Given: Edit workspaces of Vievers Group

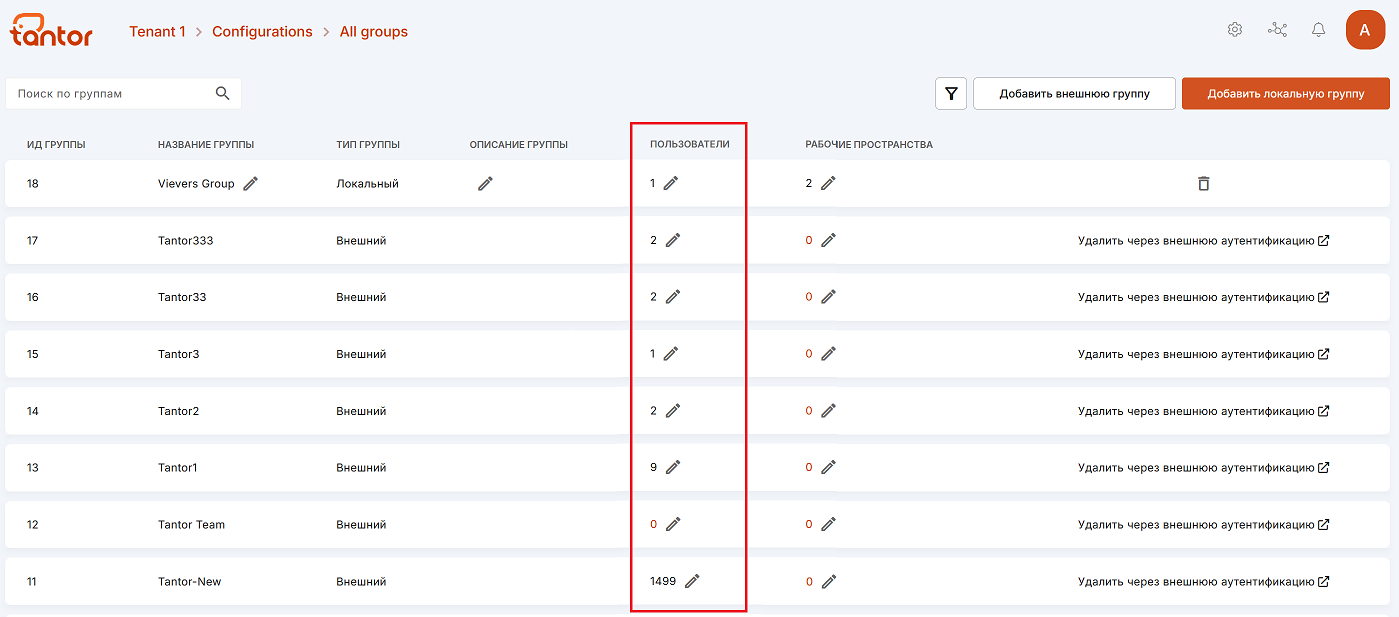Looking at the screenshot, I should coord(828,183).
